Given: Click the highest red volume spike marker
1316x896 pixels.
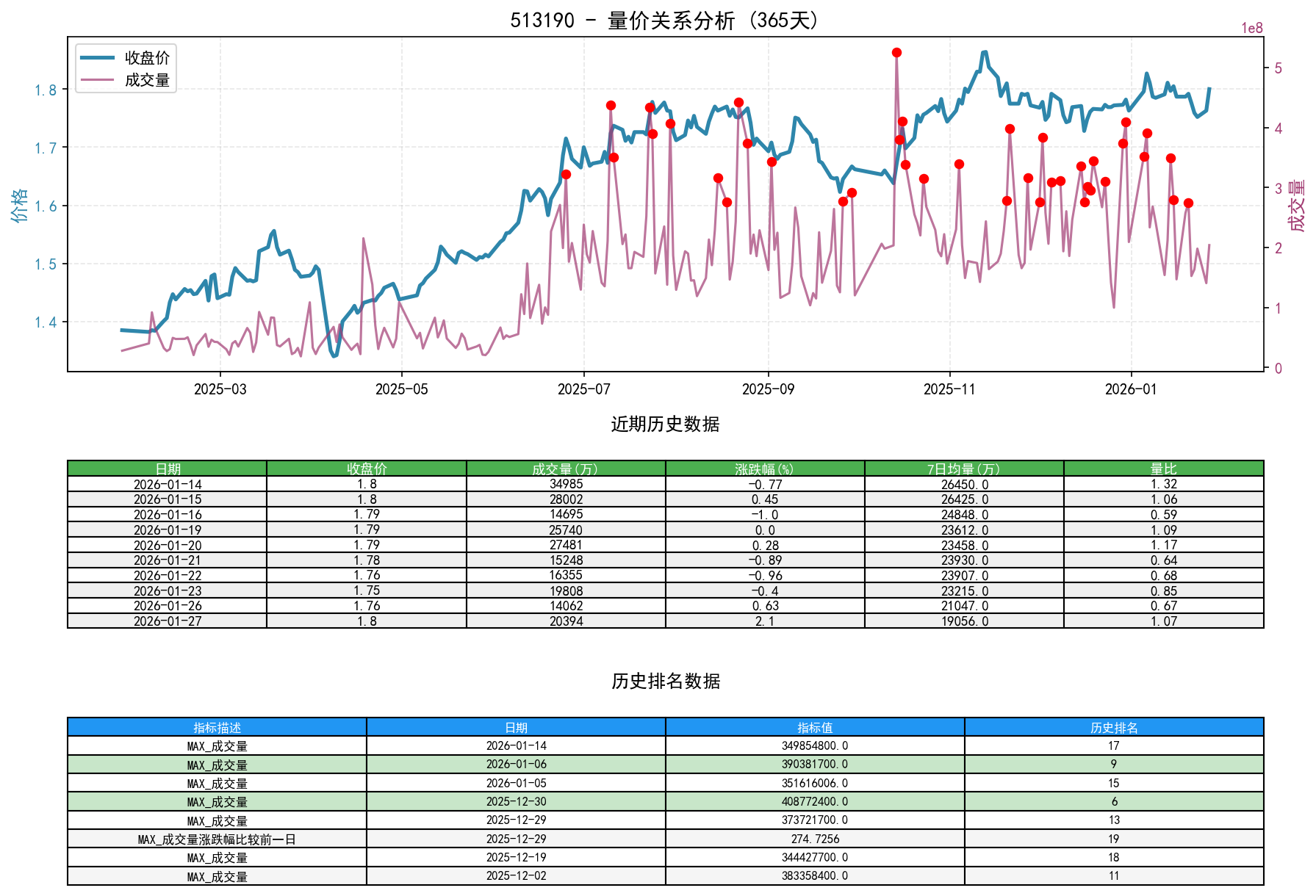Looking at the screenshot, I should pyautogui.click(x=895, y=52).
